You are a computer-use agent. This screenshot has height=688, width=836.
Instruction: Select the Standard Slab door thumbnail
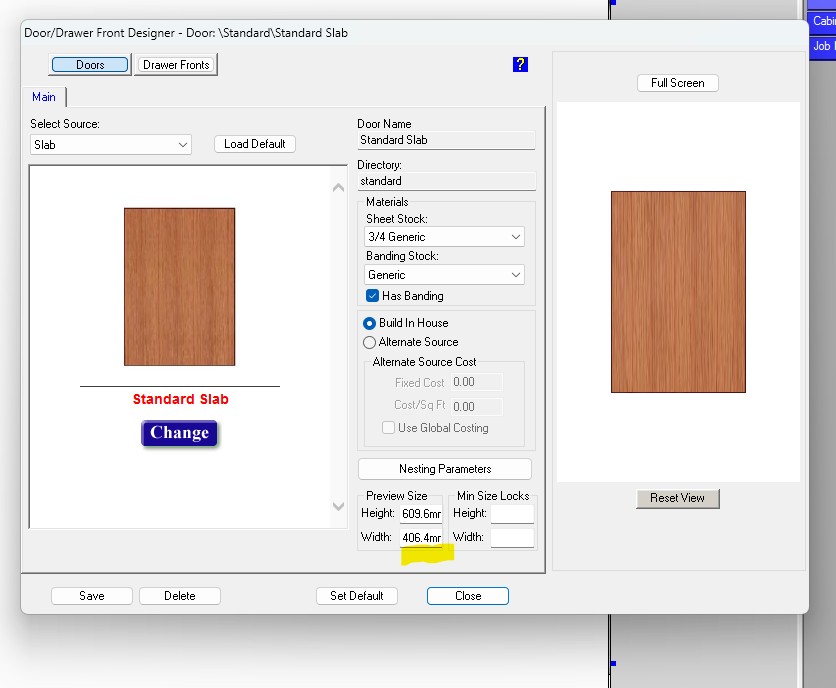[179, 286]
